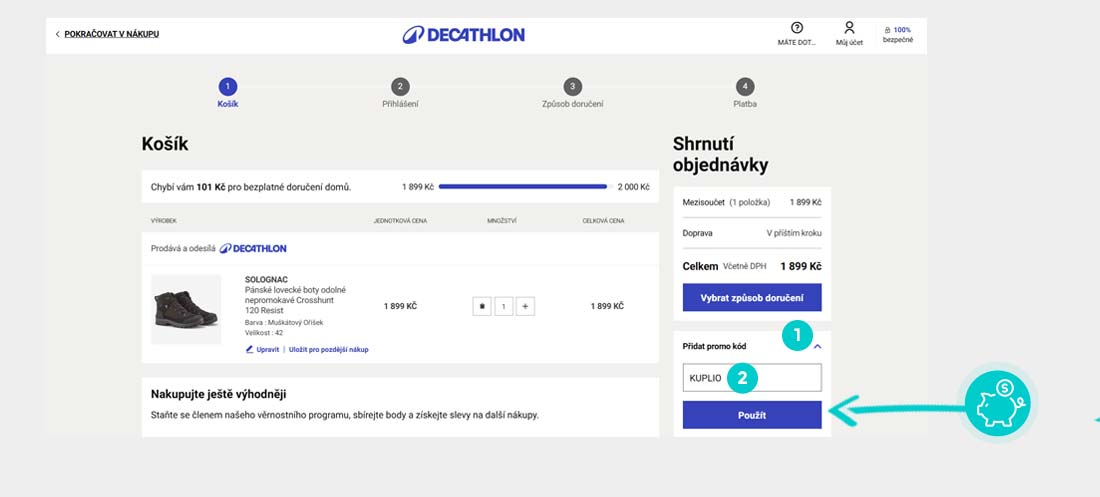
Task: Select step 3 Způsob doručení
Action: 572,87
